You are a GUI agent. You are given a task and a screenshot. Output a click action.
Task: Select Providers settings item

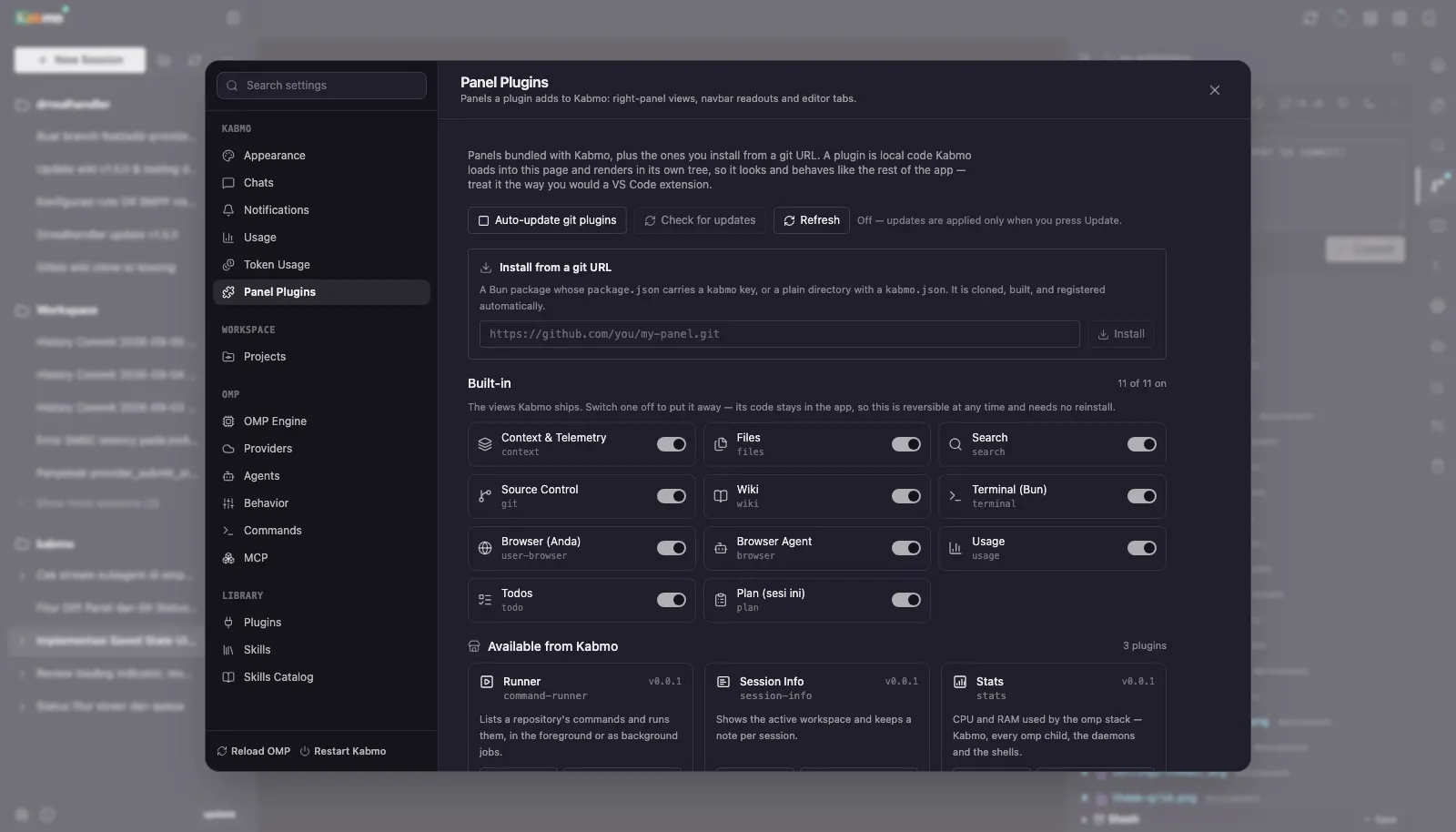coord(321,449)
